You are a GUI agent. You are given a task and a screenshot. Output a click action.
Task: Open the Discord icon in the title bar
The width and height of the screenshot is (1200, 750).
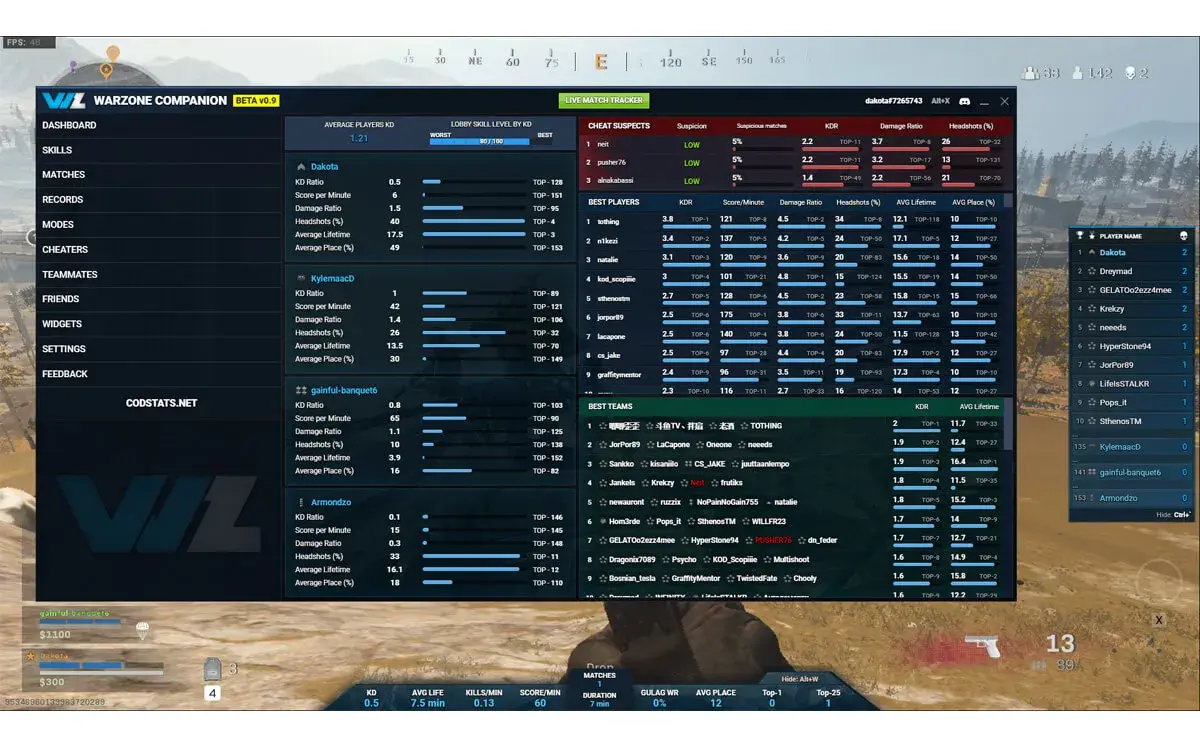[x=964, y=101]
